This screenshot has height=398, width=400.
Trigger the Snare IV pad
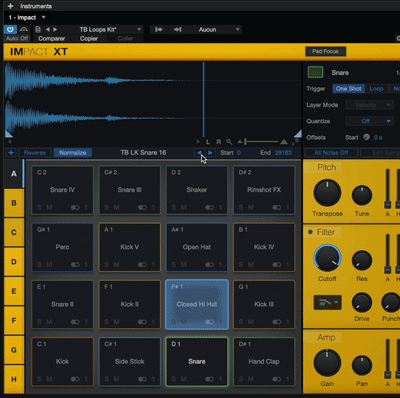tap(62, 190)
